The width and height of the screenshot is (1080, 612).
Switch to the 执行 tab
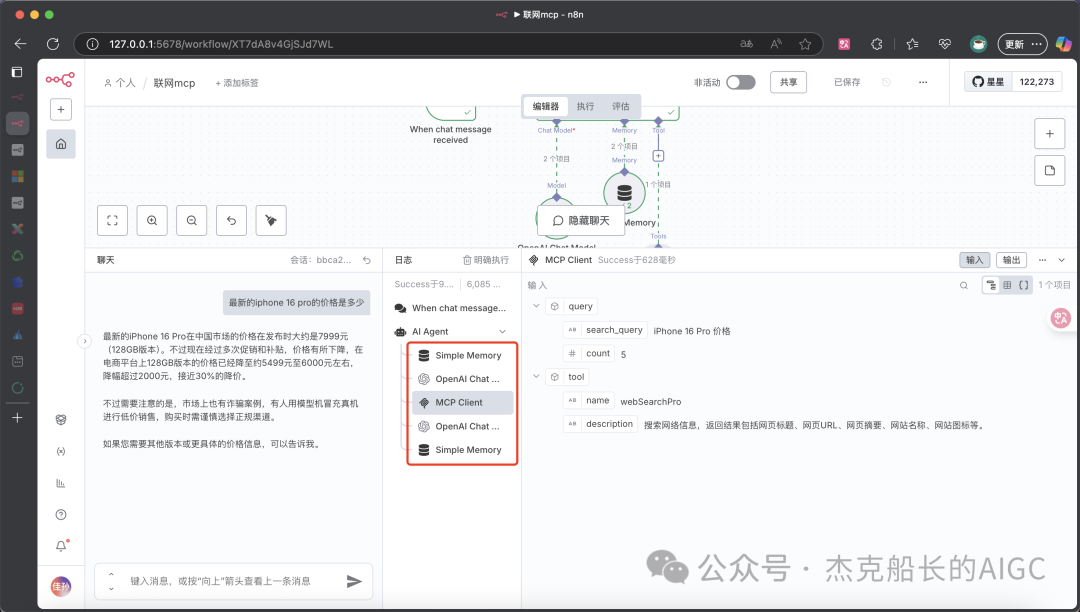(x=585, y=106)
